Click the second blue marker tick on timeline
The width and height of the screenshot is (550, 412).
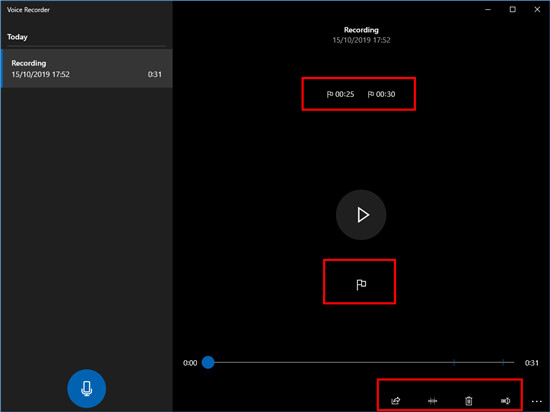pos(503,362)
